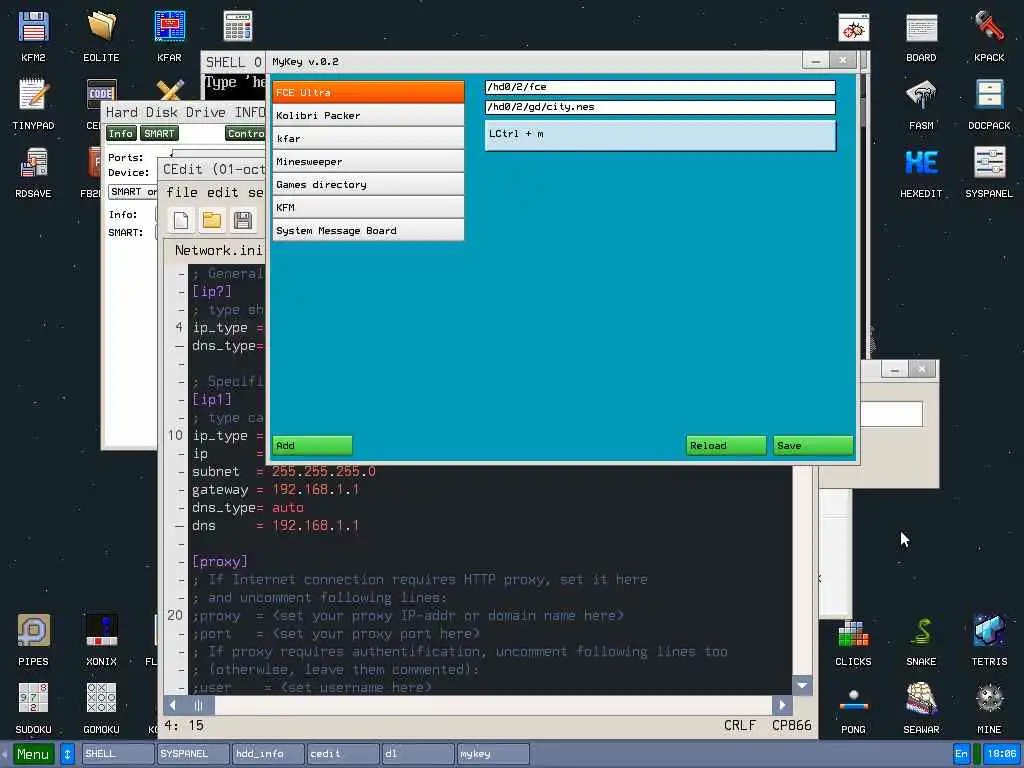Image resolution: width=1024 pixels, height=768 pixels.
Task: Launch the TETRIS game icon
Action: click(x=989, y=640)
